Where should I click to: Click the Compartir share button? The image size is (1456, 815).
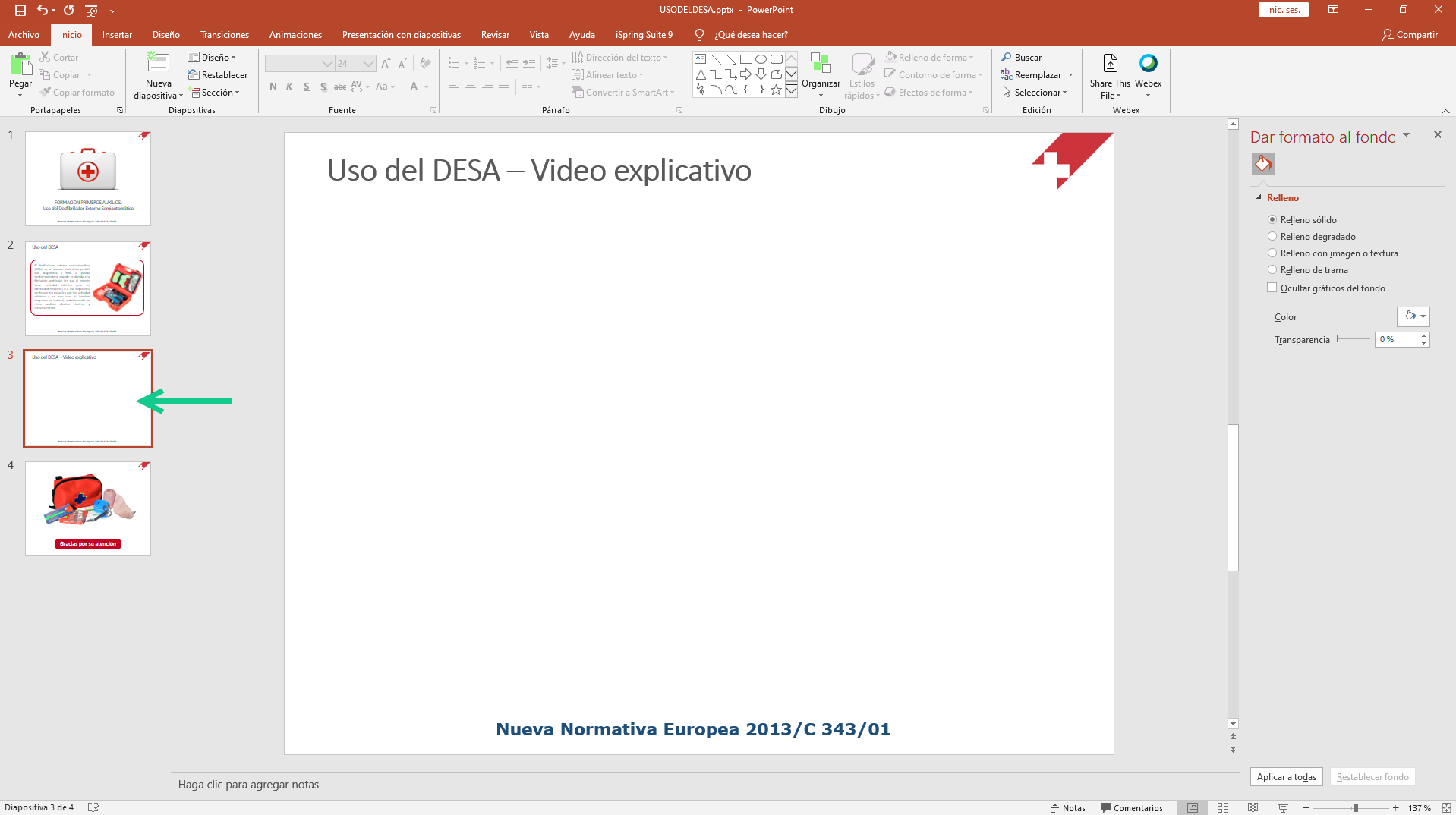click(x=1410, y=35)
